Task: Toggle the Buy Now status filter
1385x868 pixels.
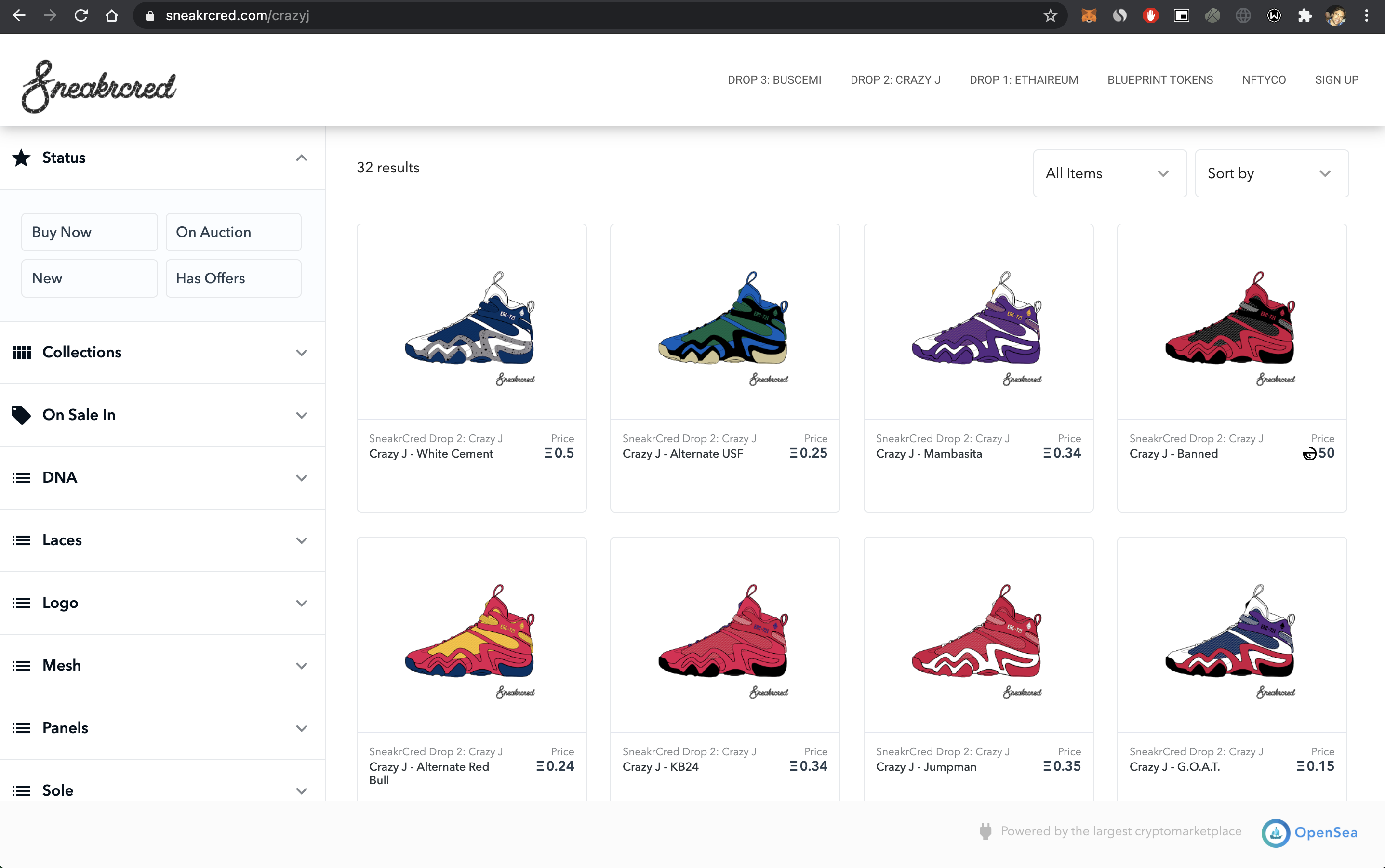Action: coord(89,232)
